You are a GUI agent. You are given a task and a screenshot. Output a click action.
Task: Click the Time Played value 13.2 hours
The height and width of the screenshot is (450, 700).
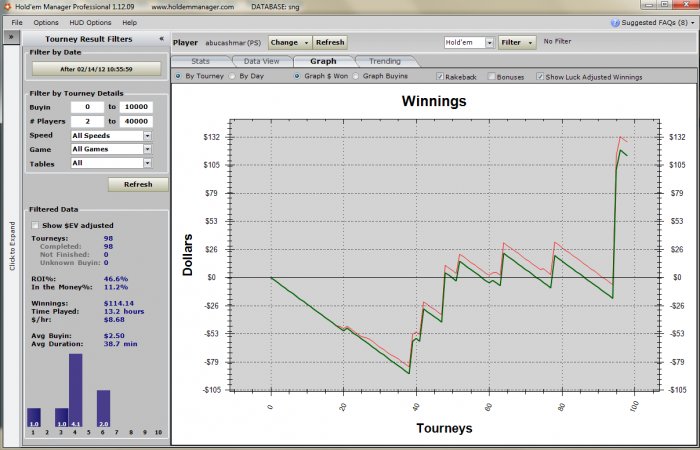click(x=124, y=312)
